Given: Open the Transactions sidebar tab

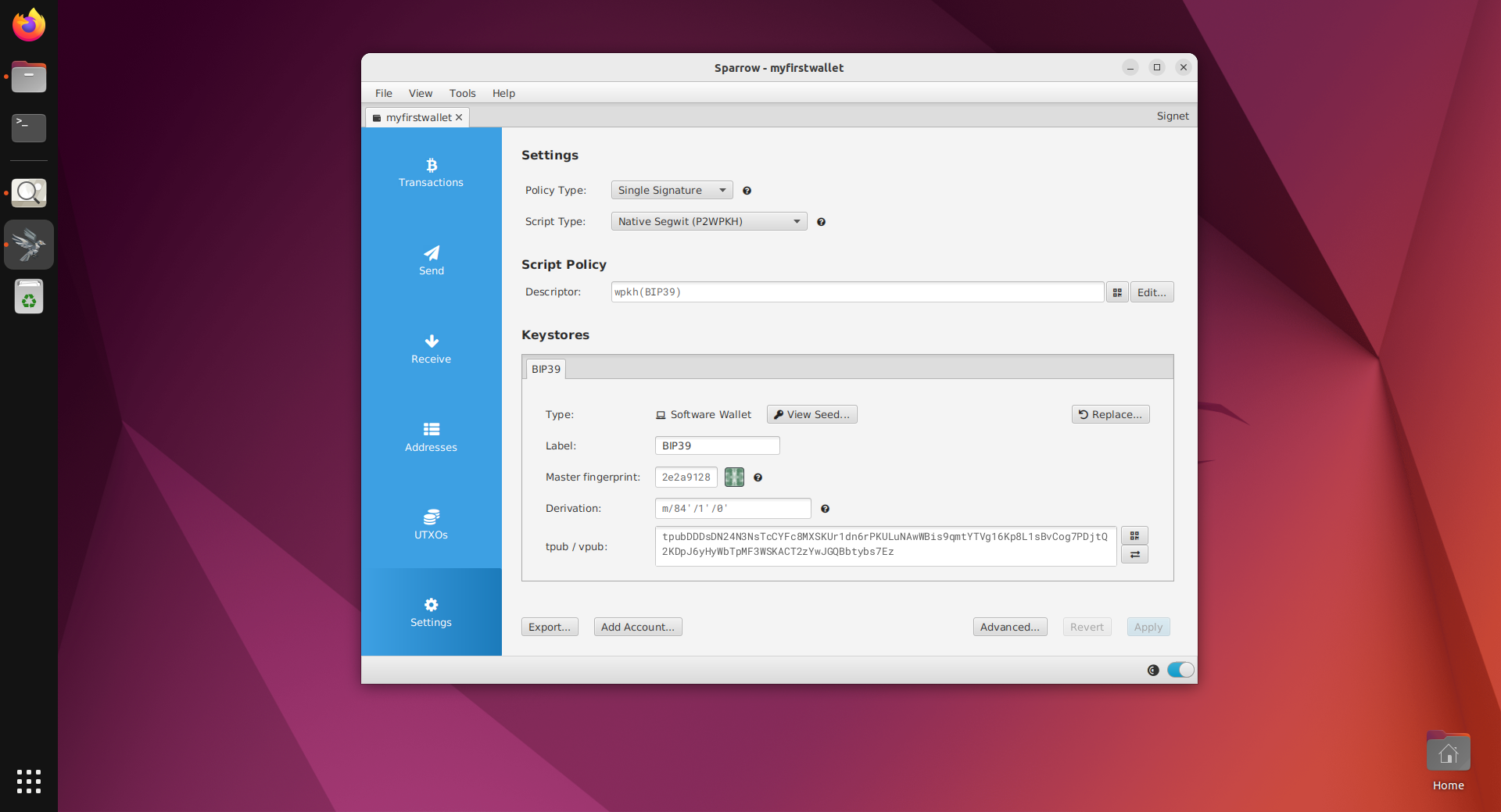Looking at the screenshot, I should [431, 173].
